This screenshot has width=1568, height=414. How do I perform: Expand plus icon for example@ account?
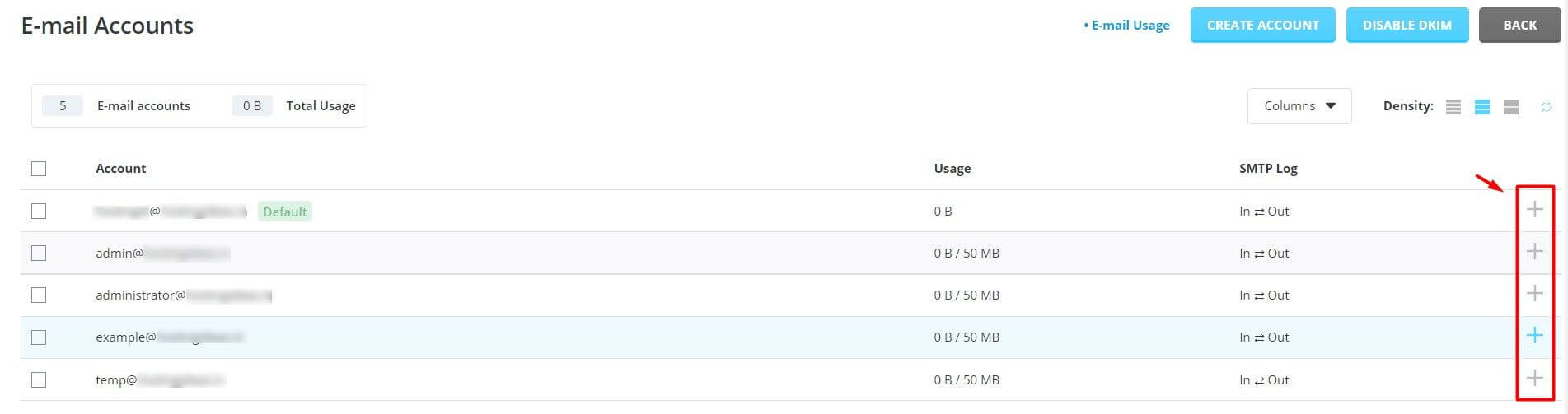(x=1534, y=335)
